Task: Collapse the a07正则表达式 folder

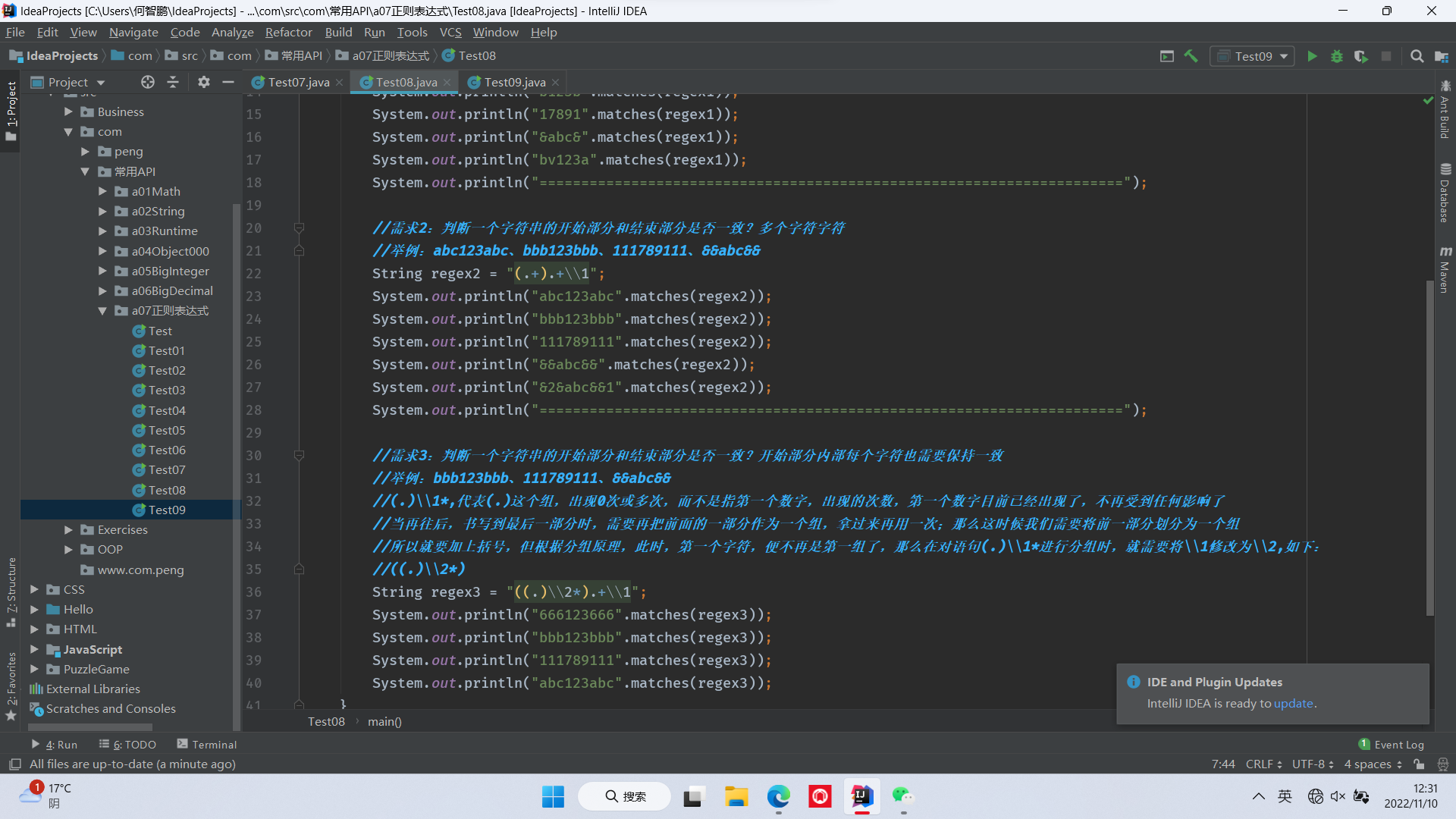Action: 102,311
